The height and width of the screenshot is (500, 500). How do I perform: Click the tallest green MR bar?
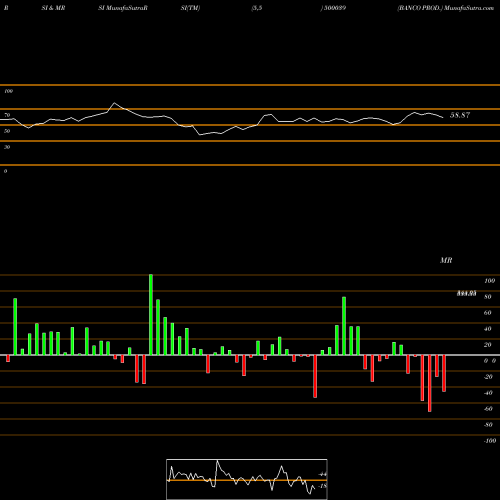coord(151,315)
